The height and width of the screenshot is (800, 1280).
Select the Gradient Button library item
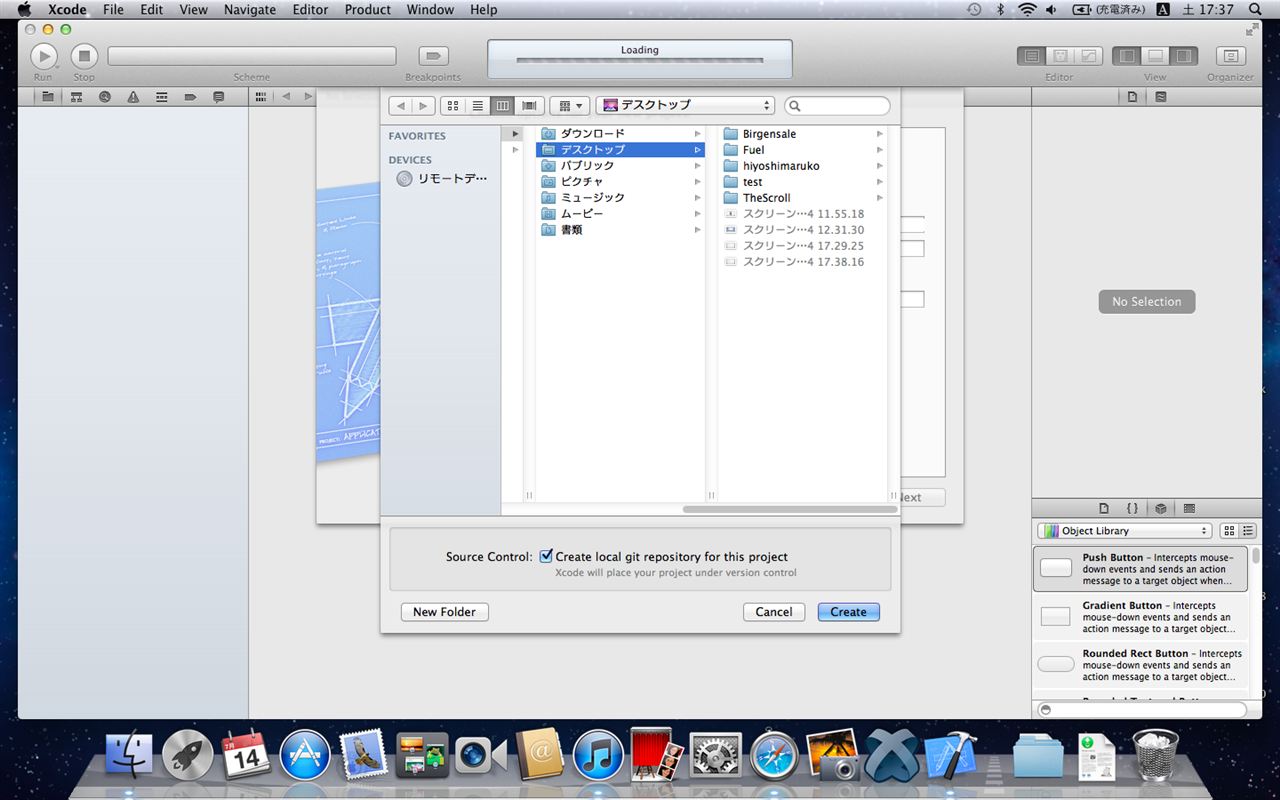[1140, 617]
